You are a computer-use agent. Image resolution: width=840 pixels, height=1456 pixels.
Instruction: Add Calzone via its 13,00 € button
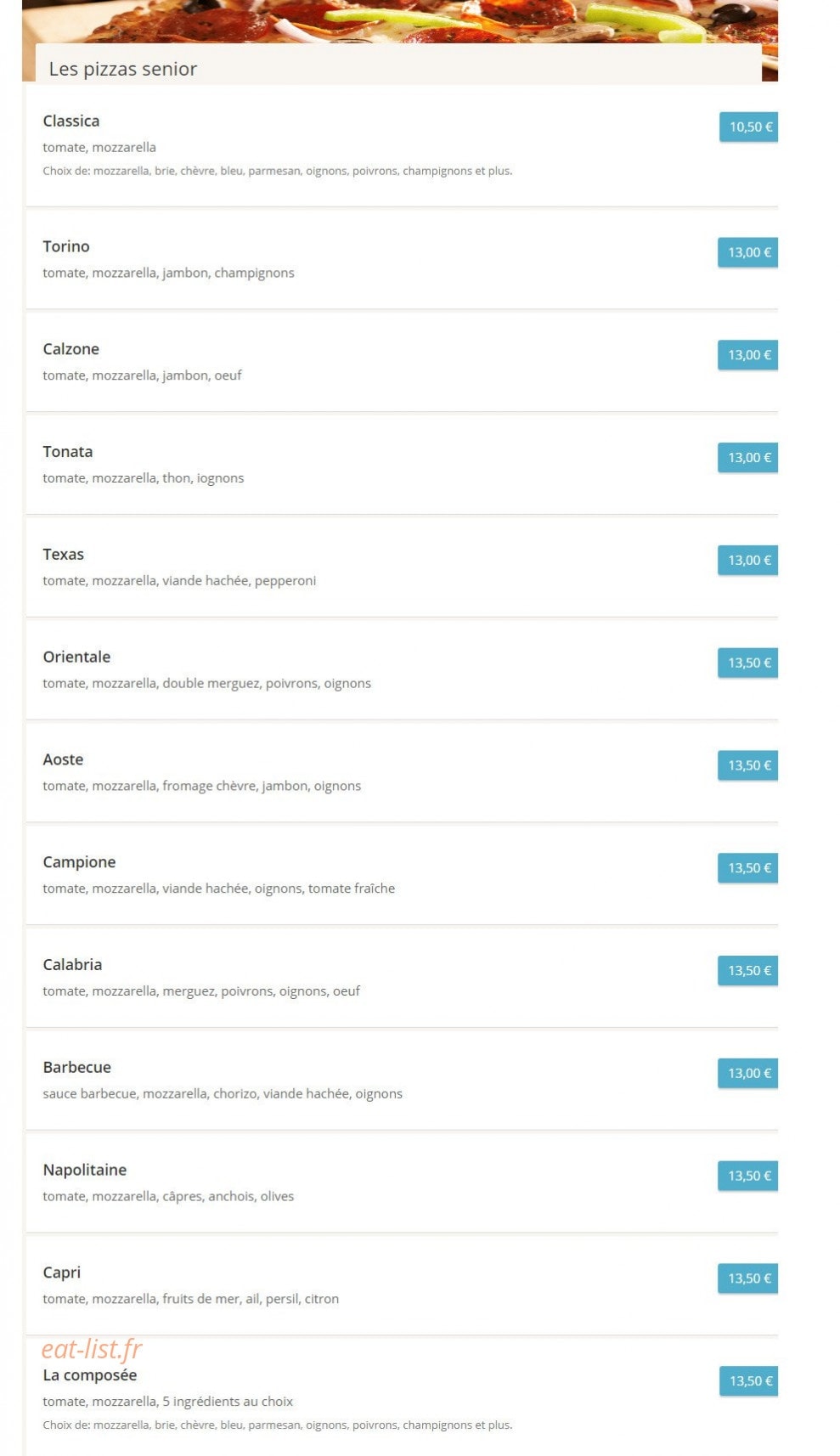pos(747,355)
